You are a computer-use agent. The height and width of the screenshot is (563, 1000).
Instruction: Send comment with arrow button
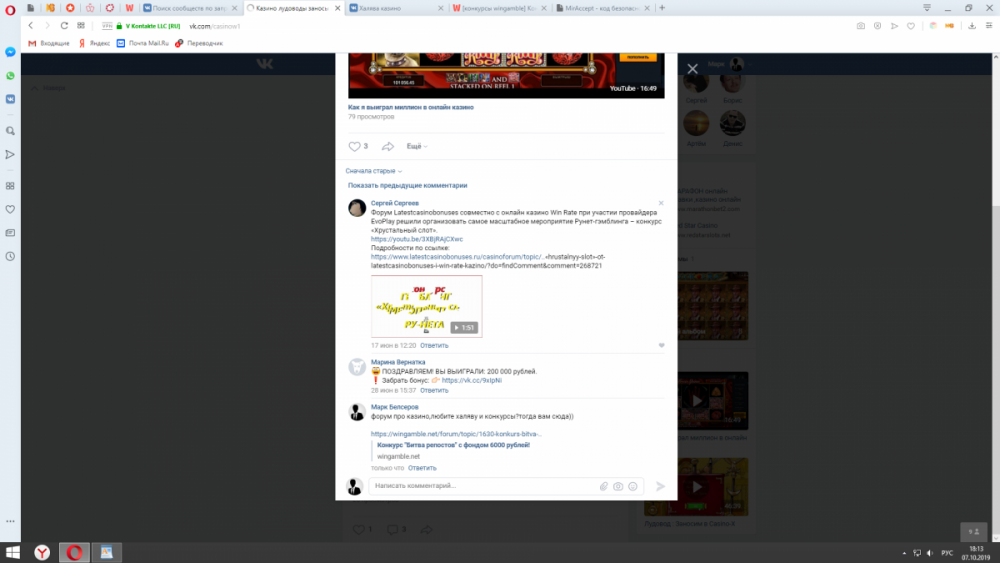(661, 486)
